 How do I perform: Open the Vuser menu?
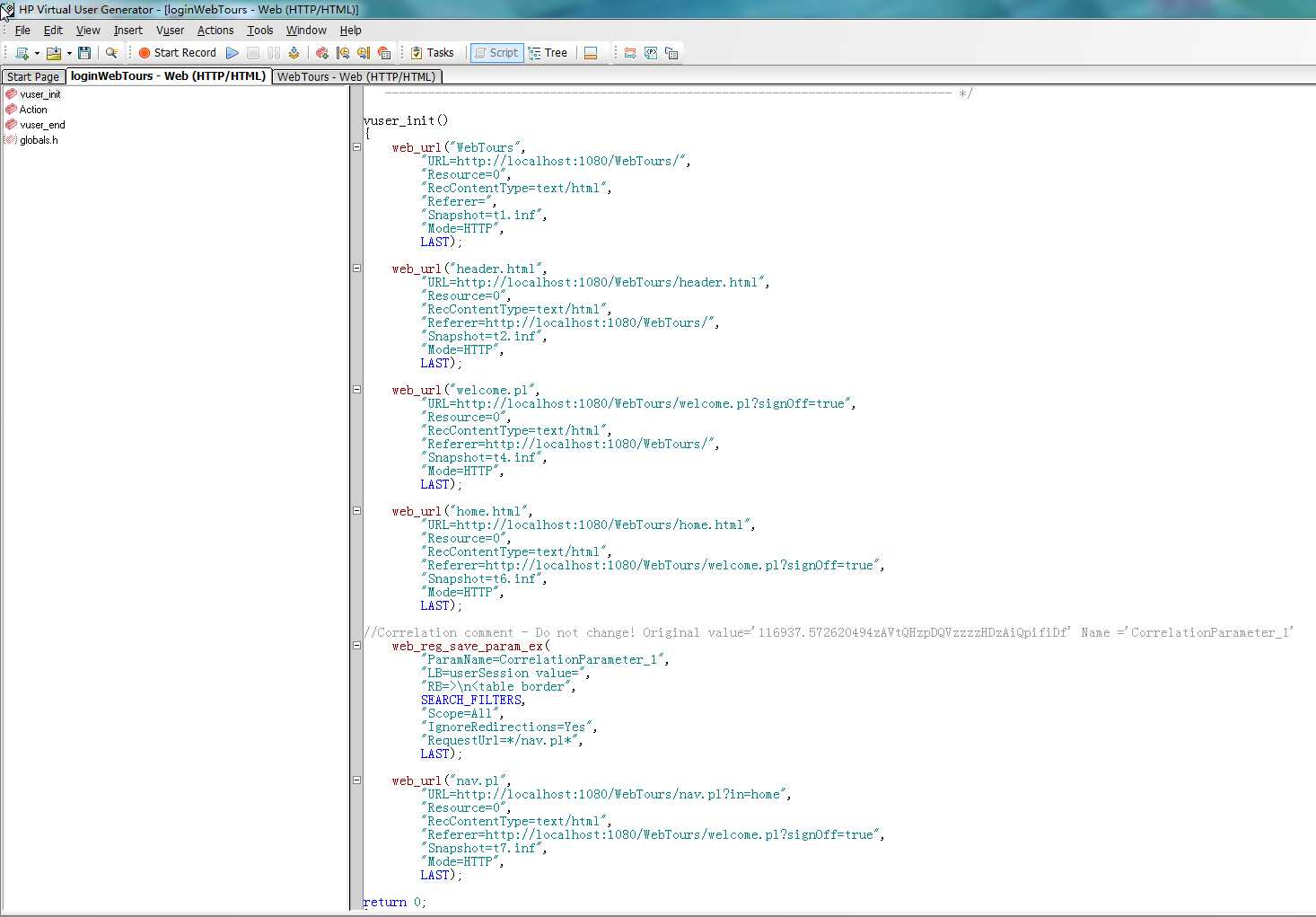click(x=170, y=31)
